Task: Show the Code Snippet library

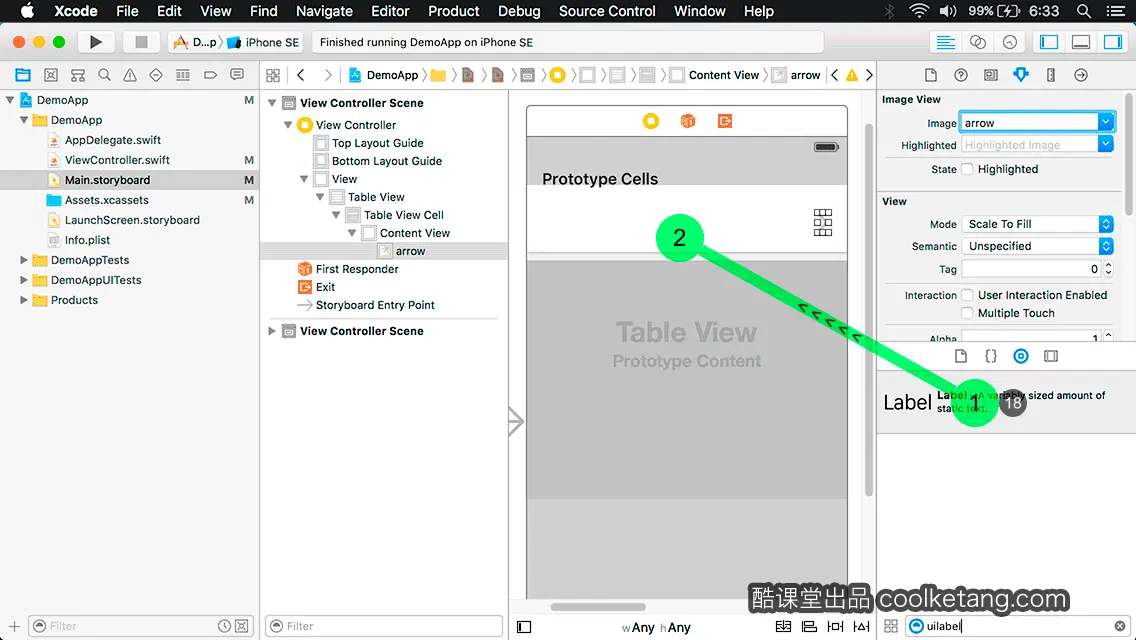Action: click(990, 356)
